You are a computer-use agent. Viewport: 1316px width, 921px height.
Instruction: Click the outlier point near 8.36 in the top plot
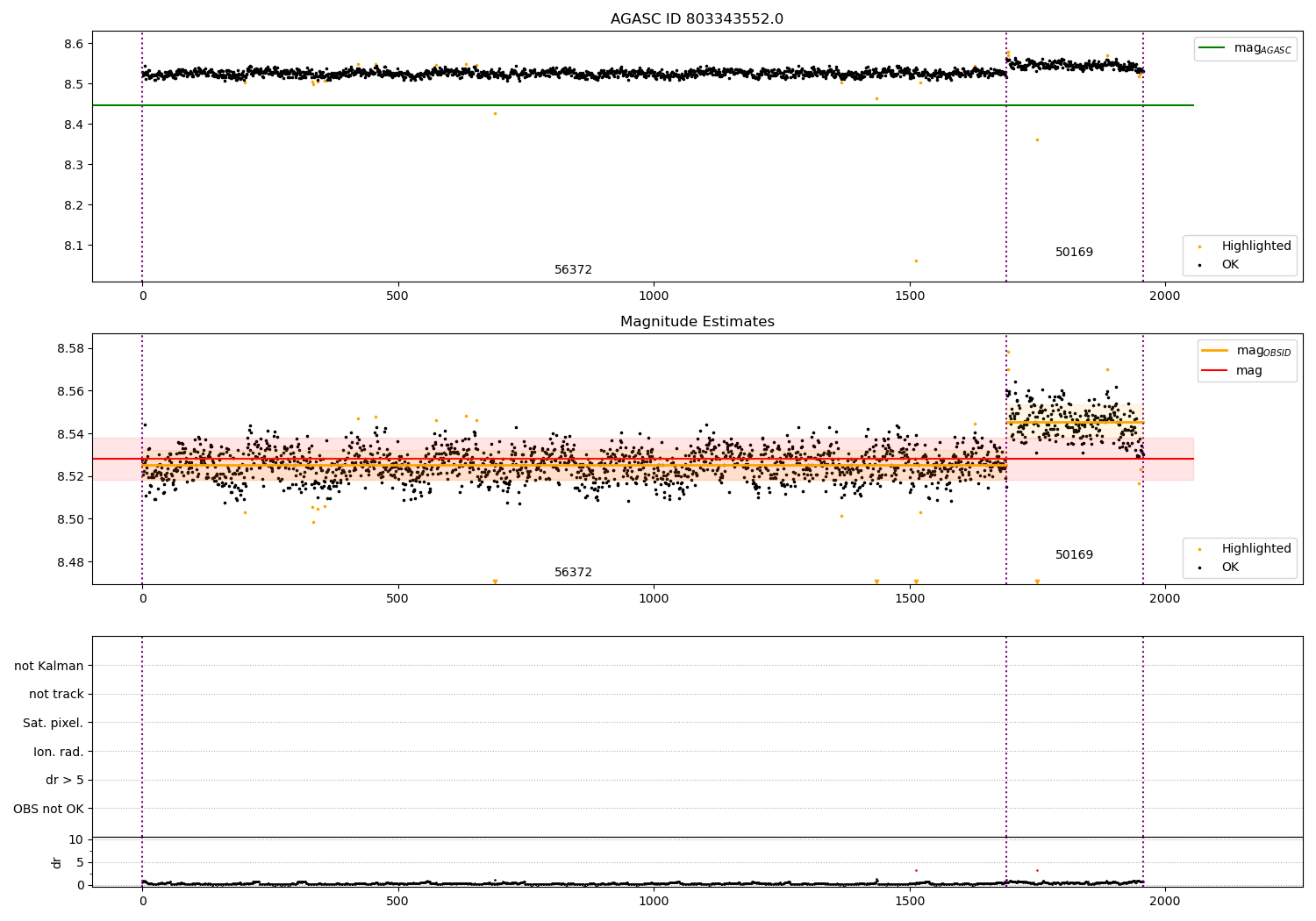click(x=1037, y=139)
